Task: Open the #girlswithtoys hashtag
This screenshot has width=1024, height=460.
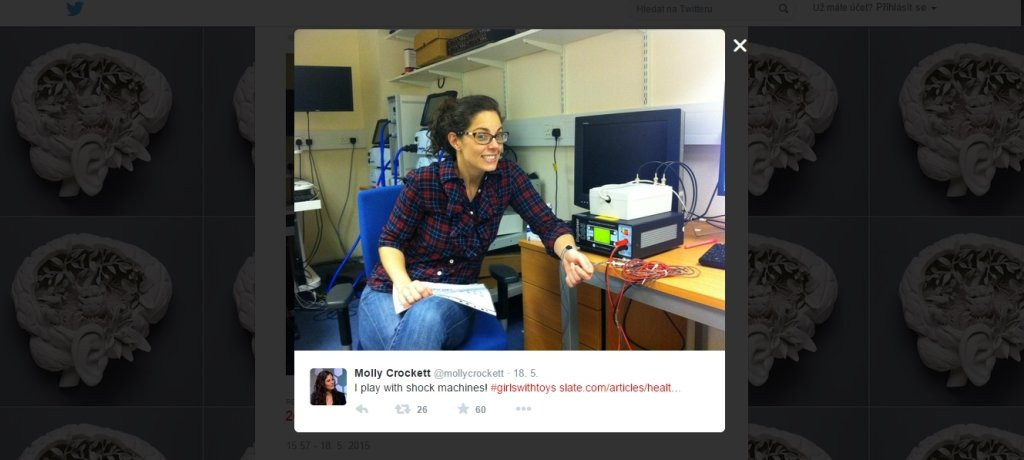Action: pos(523,388)
